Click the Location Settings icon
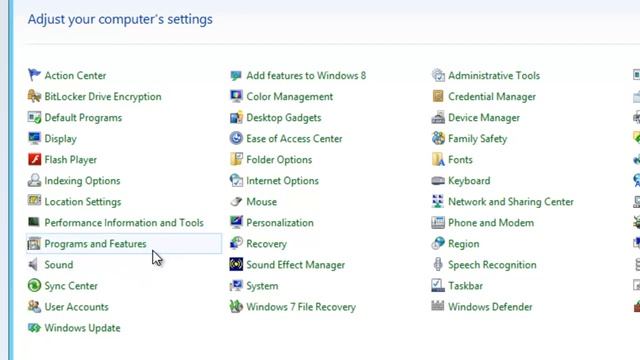Screen dimensions: 640x360 point(34,201)
